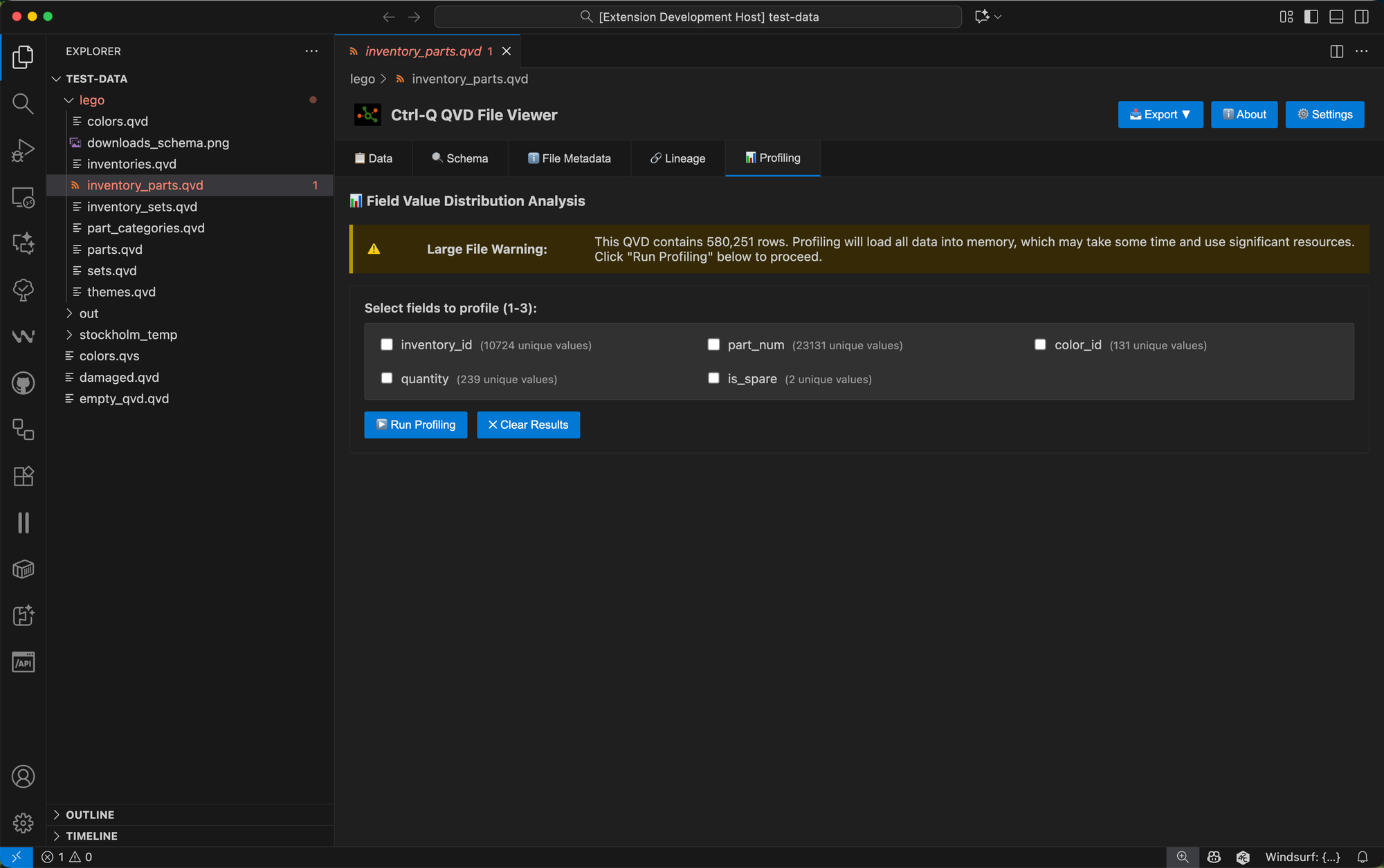Enable the is_spare field checkbox
The image size is (1384, 868).
(713, 378)
